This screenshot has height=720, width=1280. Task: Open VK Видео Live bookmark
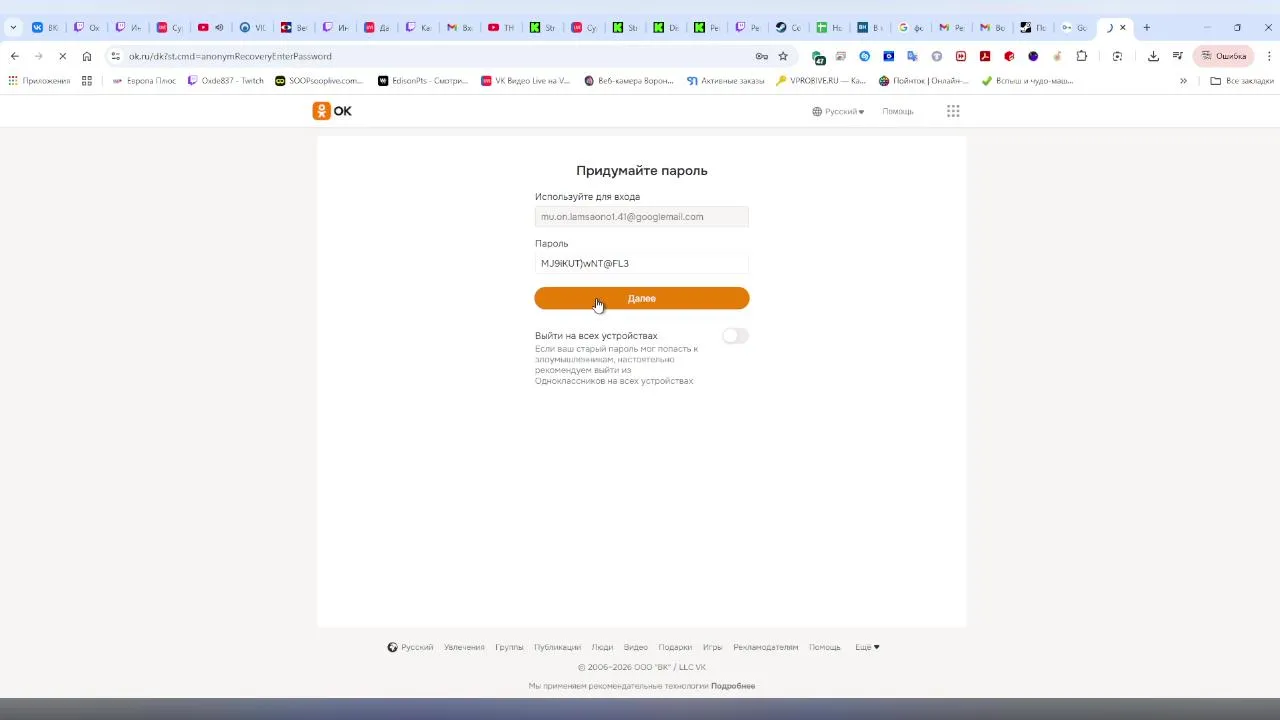click(x=526, y=80)
